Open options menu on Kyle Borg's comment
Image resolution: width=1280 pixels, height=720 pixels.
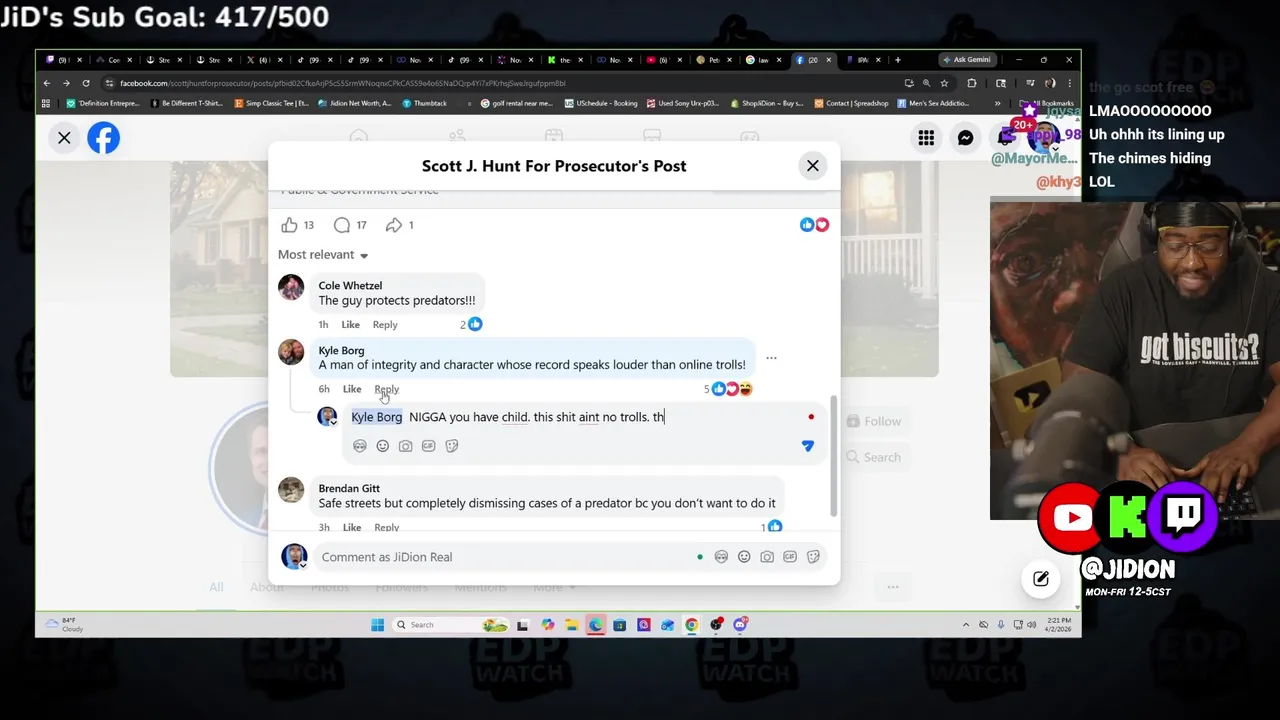click(771, 358)
